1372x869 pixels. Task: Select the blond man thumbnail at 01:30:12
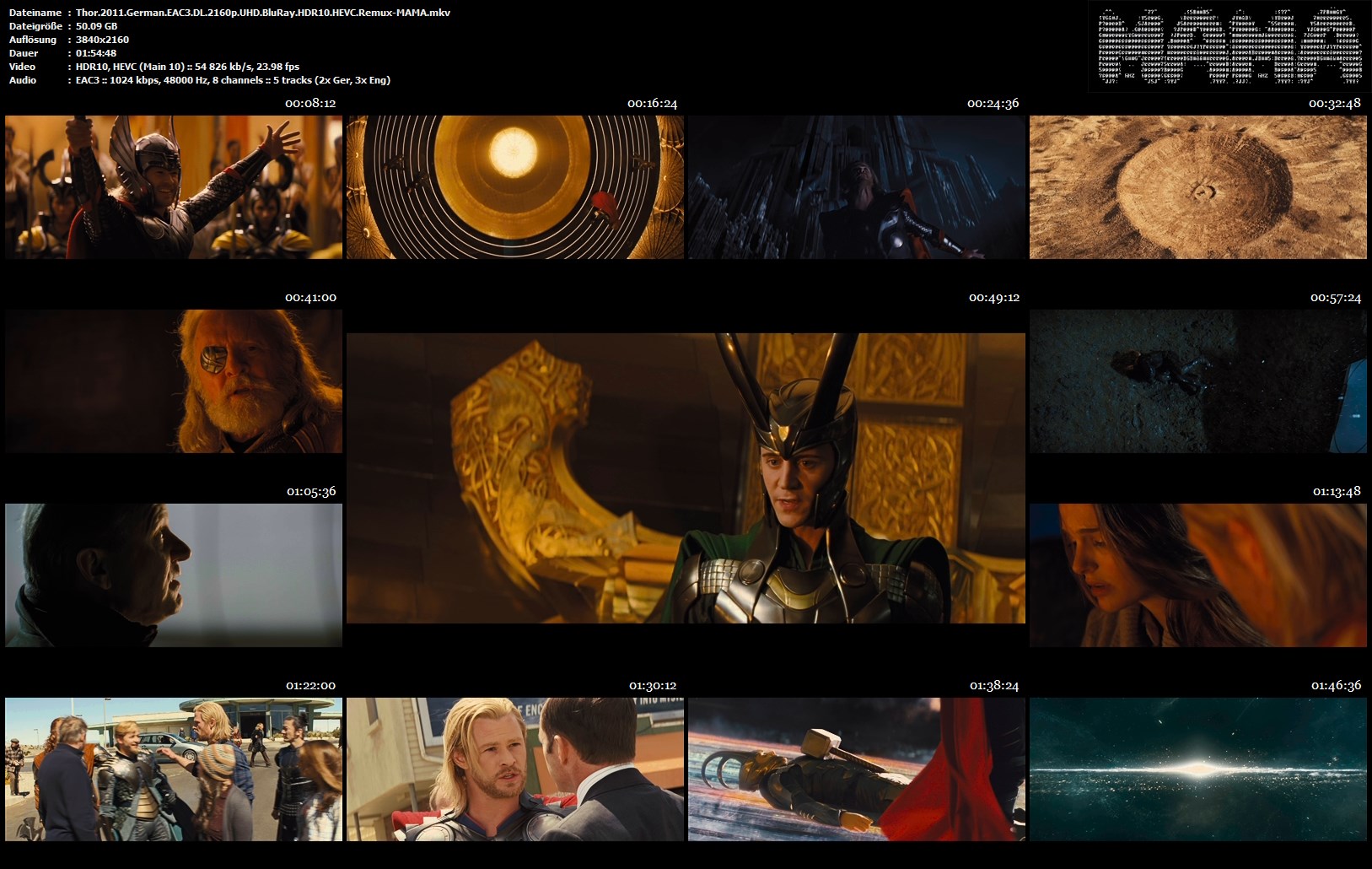(x=515, y=769)
